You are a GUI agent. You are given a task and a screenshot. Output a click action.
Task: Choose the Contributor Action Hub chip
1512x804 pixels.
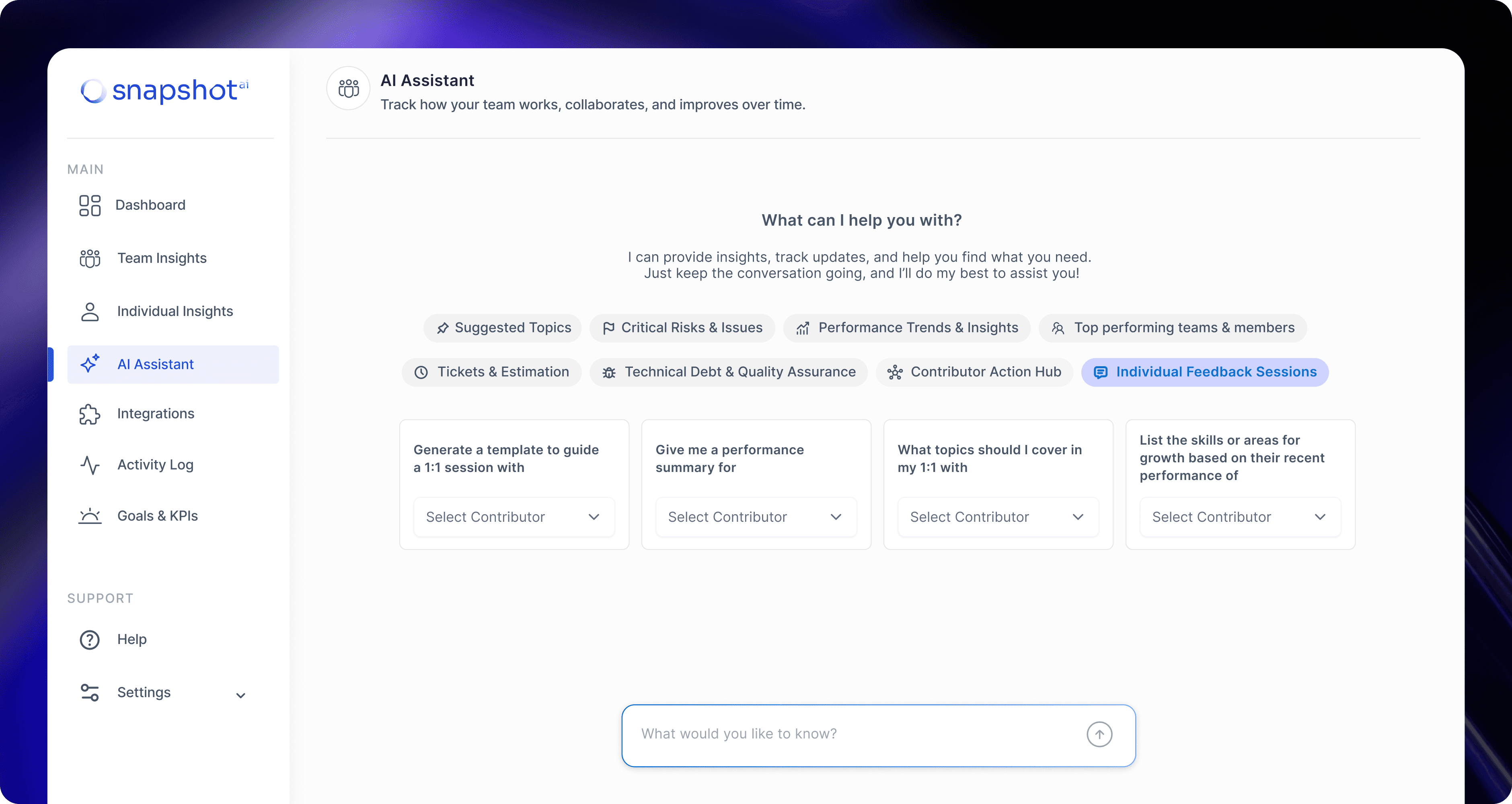click(974, 372)
